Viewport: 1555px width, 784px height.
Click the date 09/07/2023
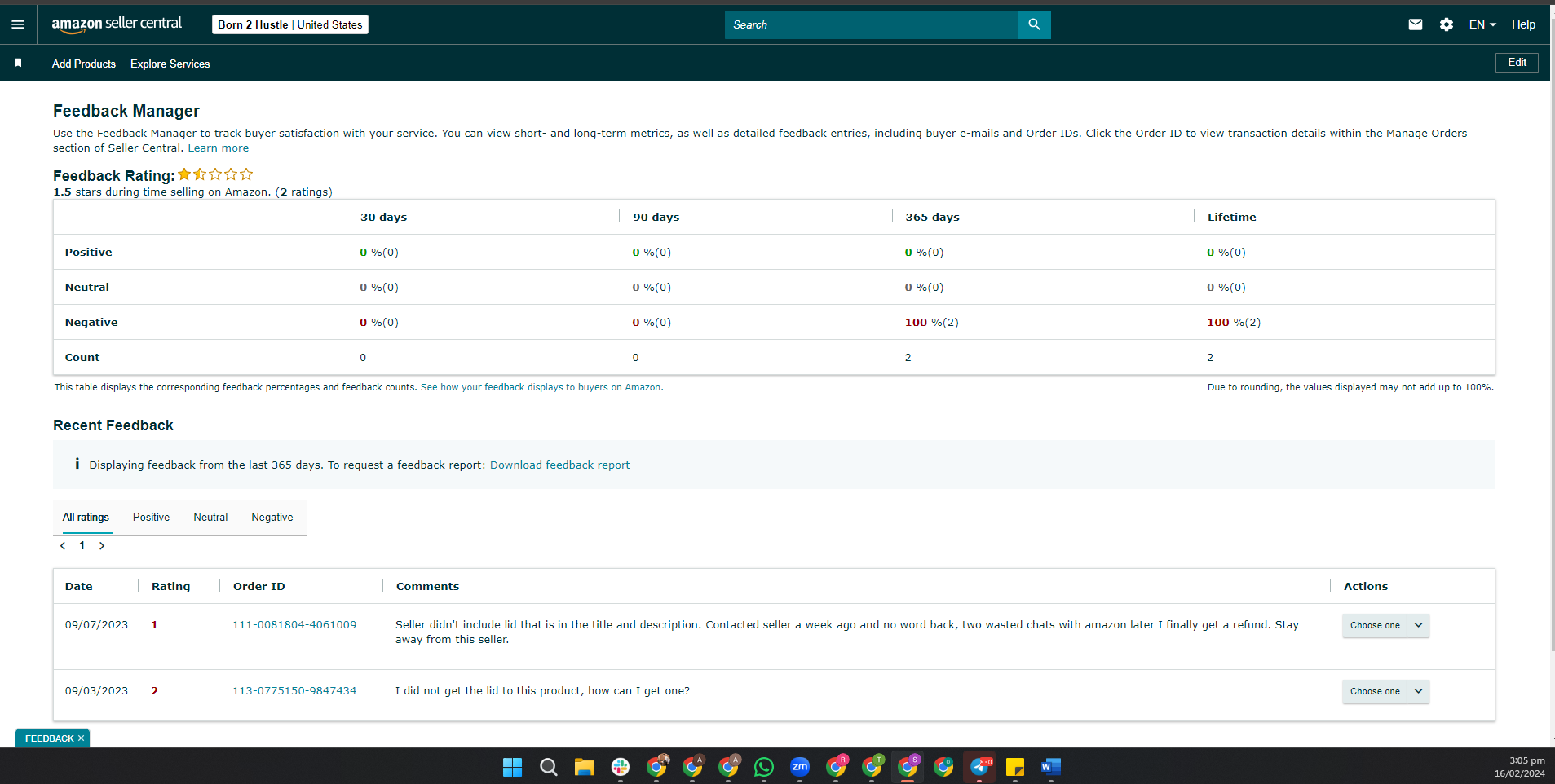[x=96, y=624]
